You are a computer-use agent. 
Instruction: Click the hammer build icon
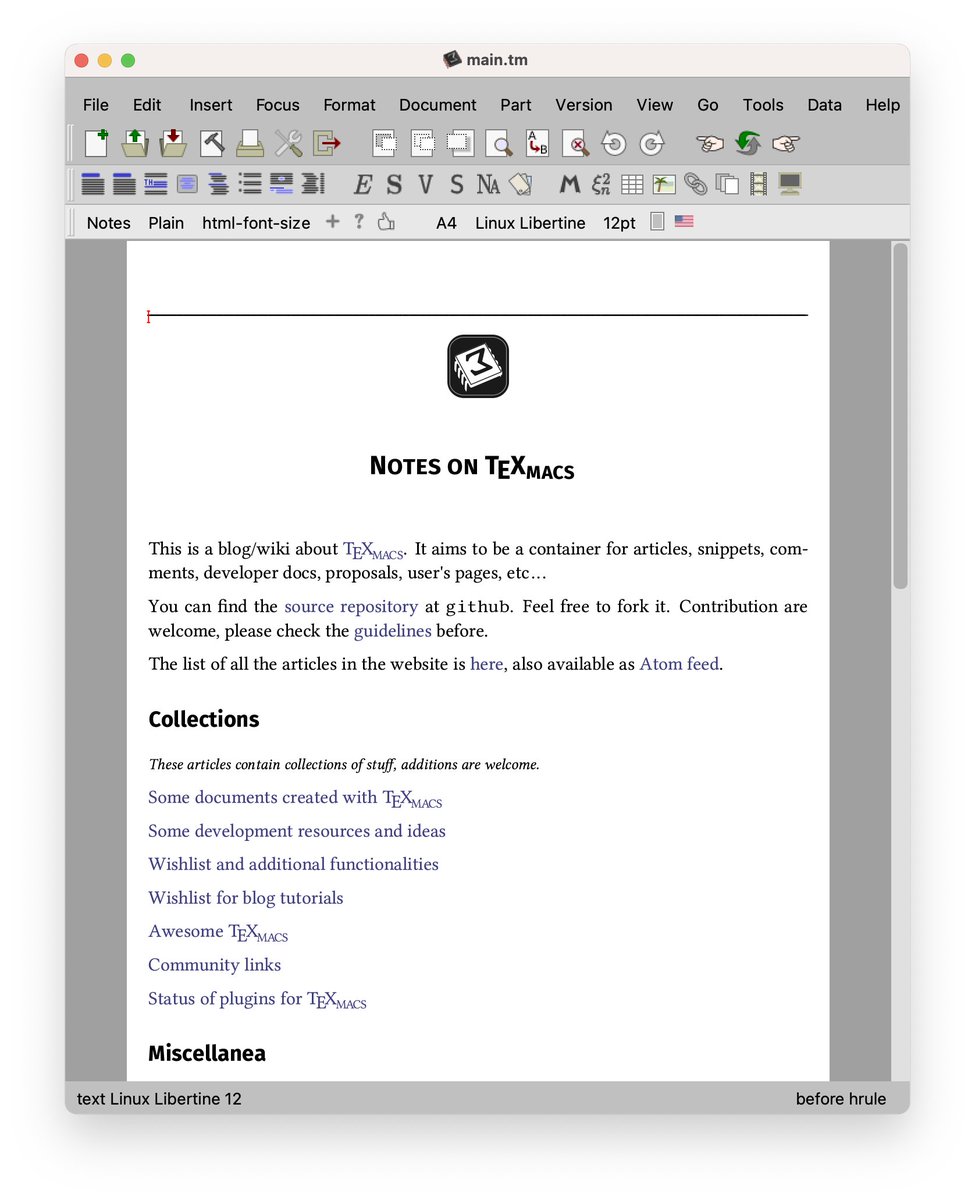(212, 144)
